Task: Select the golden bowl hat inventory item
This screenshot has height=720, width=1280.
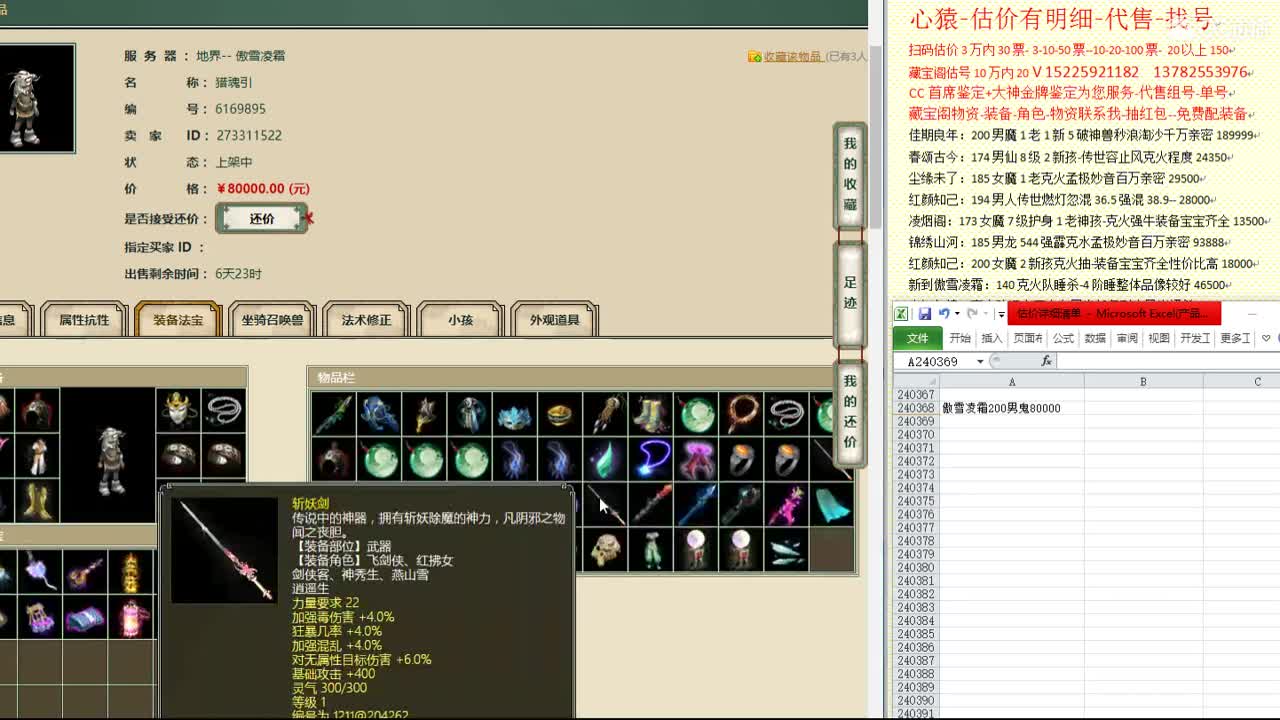Action: tap(561, 415)
